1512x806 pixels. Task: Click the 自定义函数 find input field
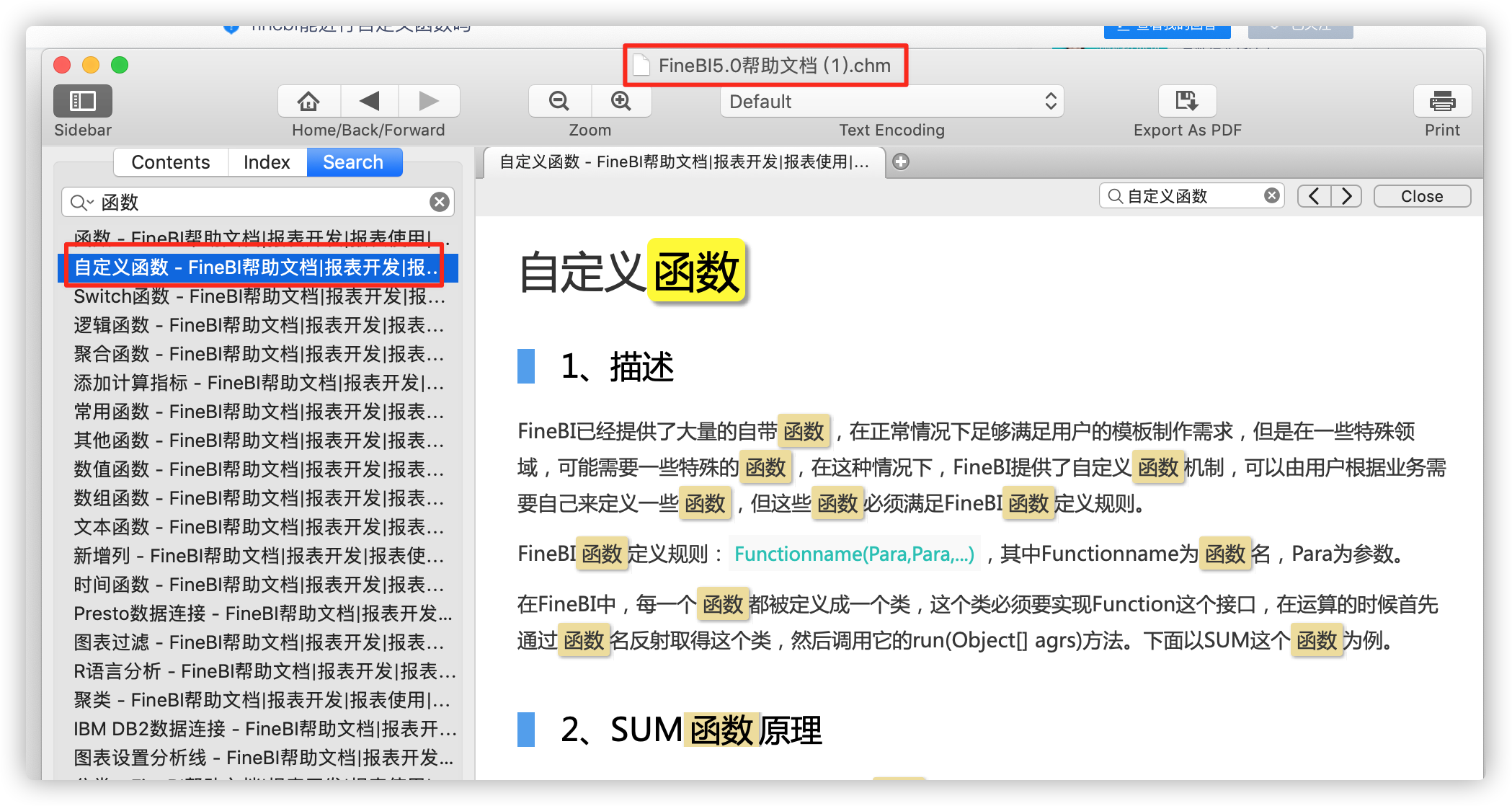1192,195
